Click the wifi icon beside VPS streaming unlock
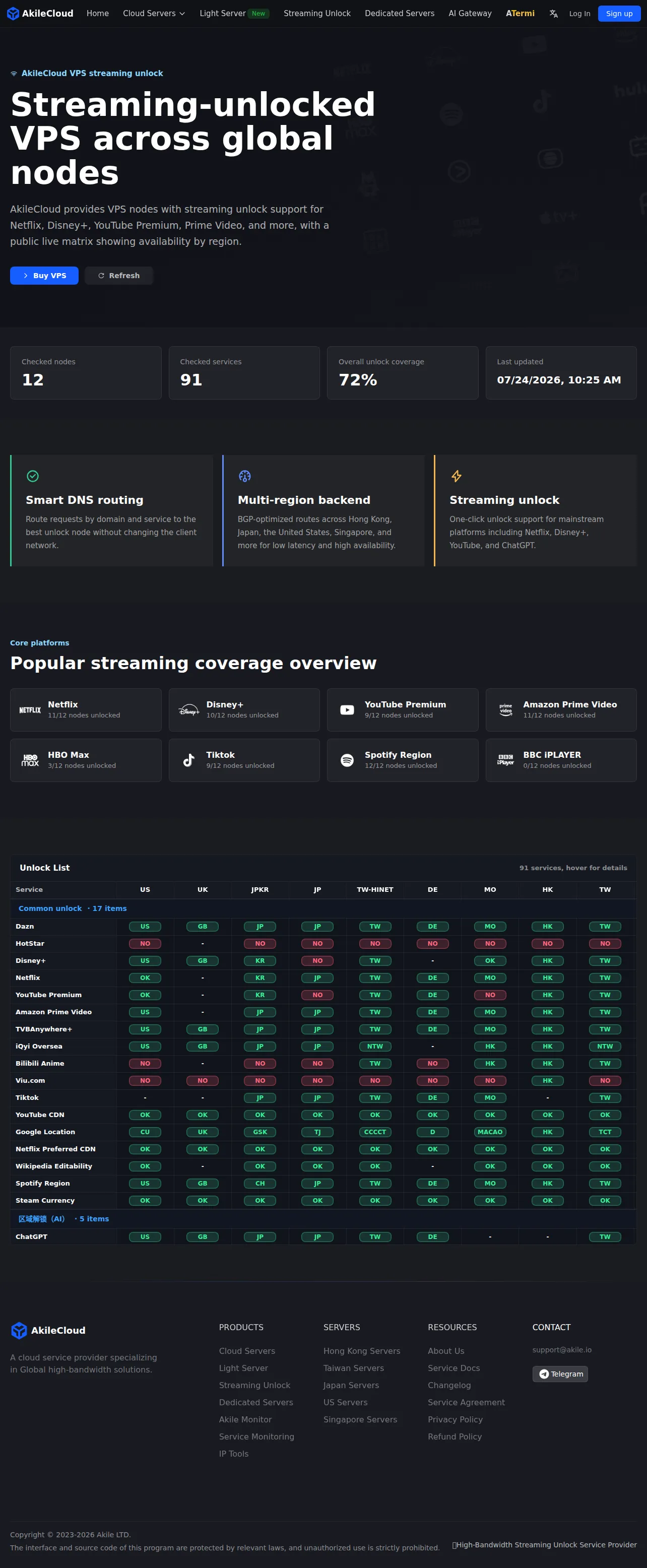The width and height of the screenshot is (647, 1568). tap(14, 73)
